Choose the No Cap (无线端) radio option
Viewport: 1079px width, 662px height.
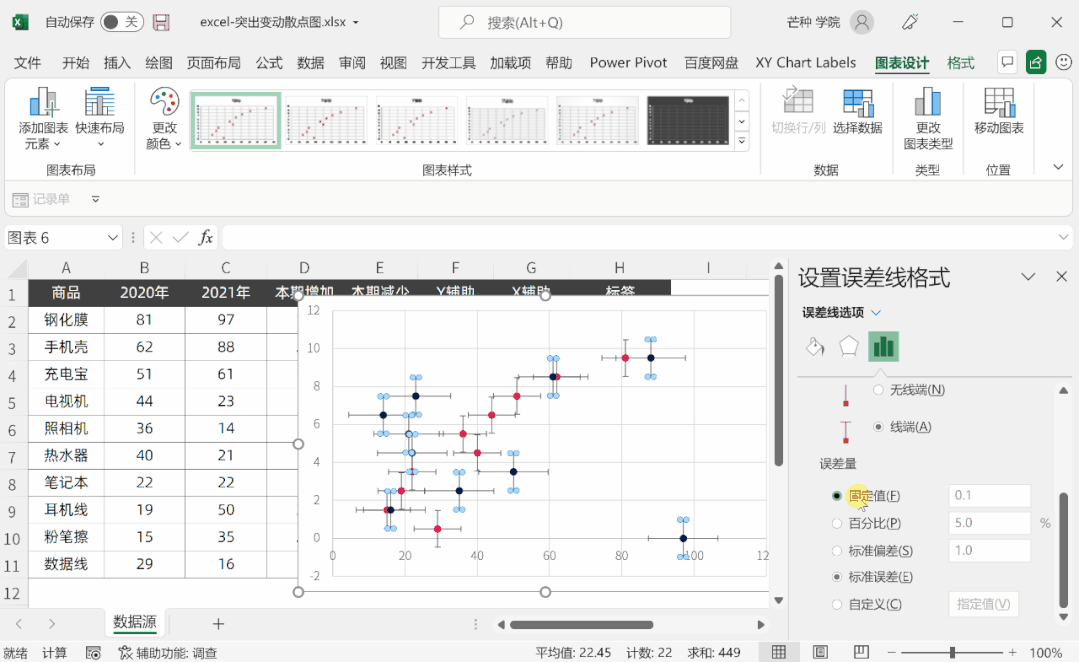pos(879,390)
